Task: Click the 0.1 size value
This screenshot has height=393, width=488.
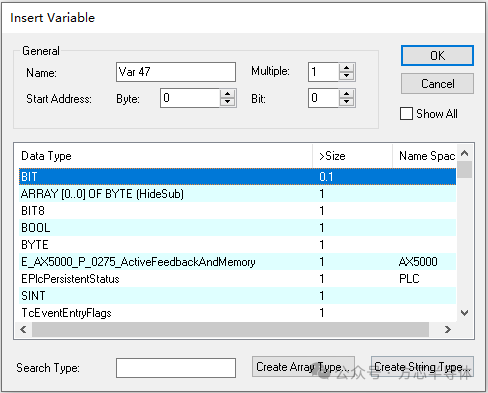Action: [326, 176]
